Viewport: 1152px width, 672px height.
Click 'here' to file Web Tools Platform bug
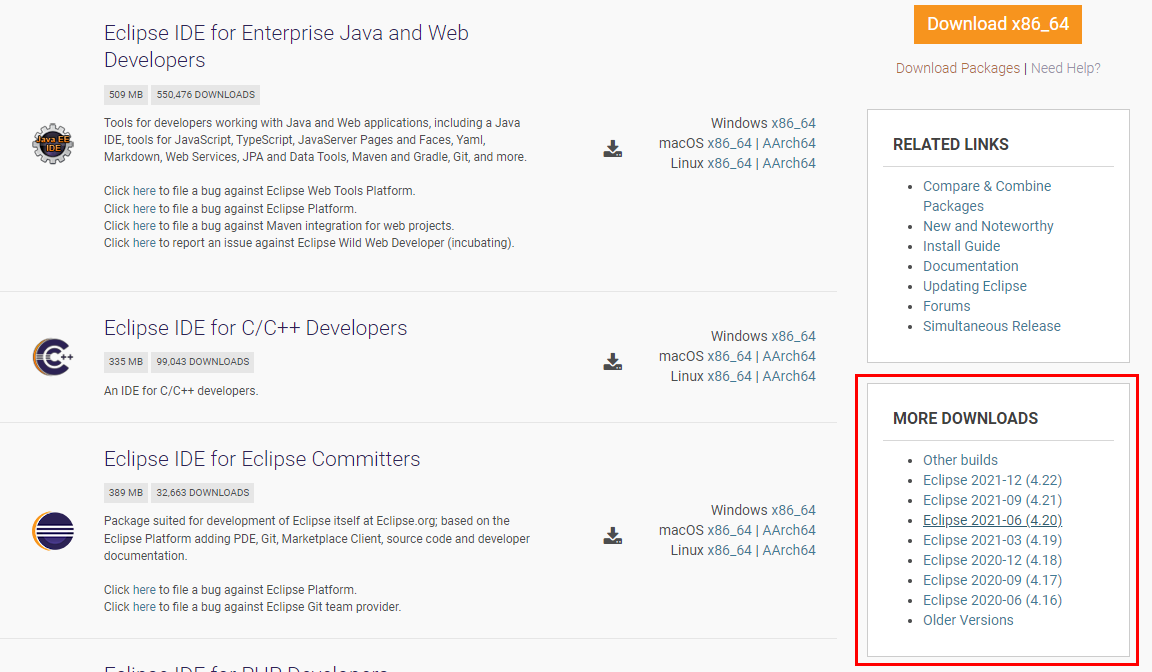144,191
